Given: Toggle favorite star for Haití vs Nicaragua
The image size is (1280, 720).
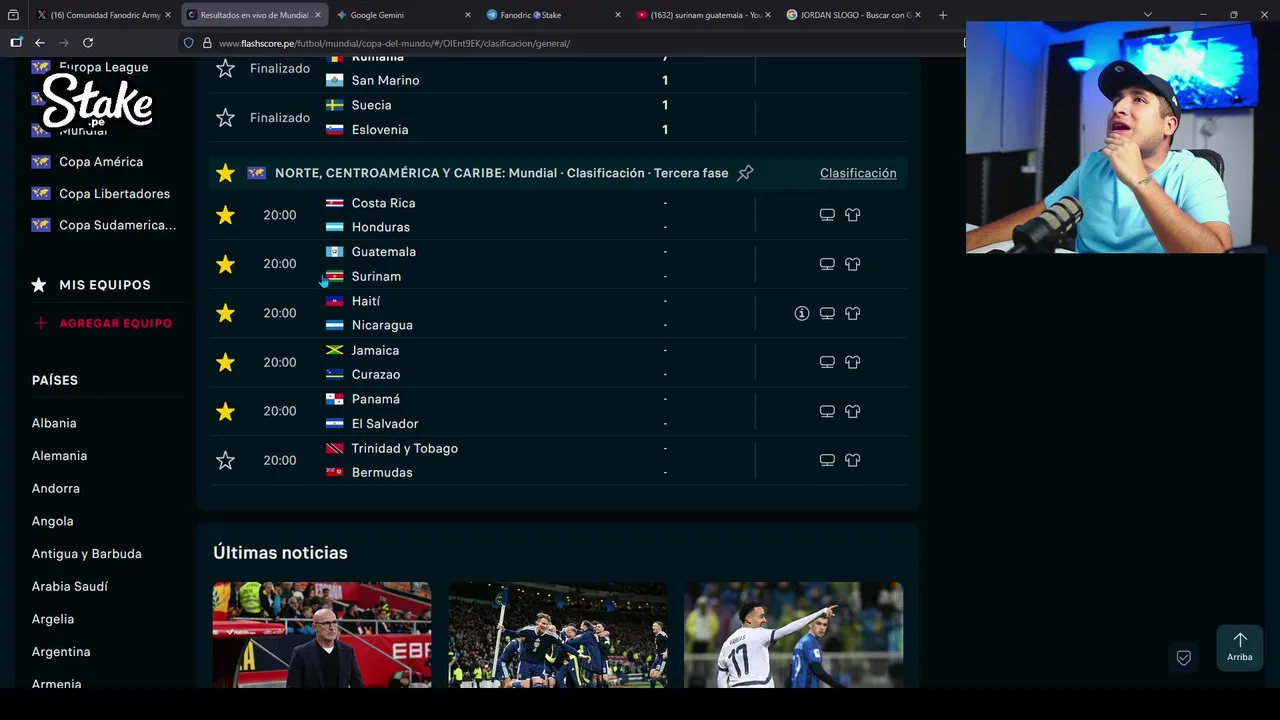Looking at the screenshot, I should [x=225, y=313].
